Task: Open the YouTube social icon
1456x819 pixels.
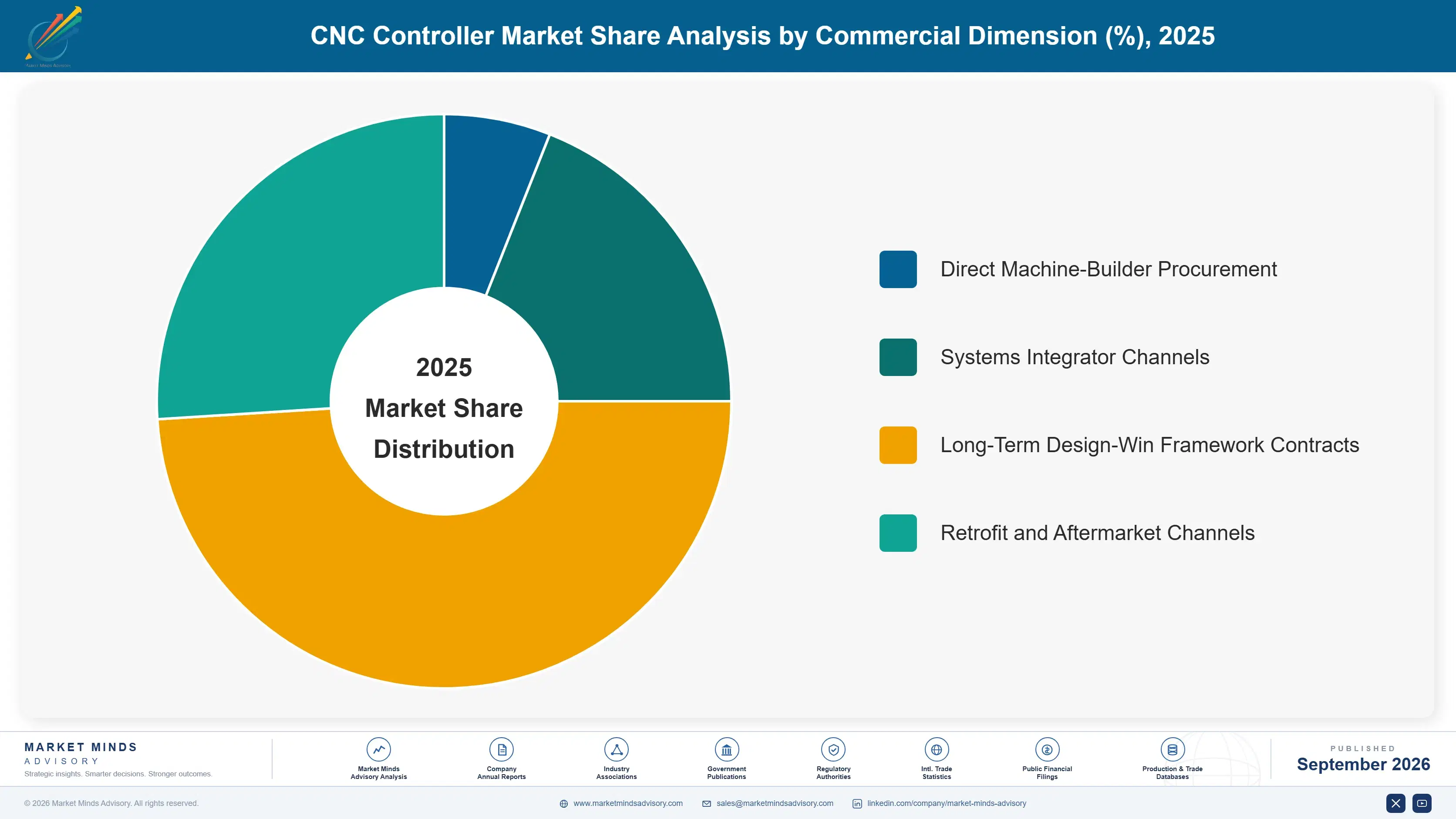Action: 1422,803
